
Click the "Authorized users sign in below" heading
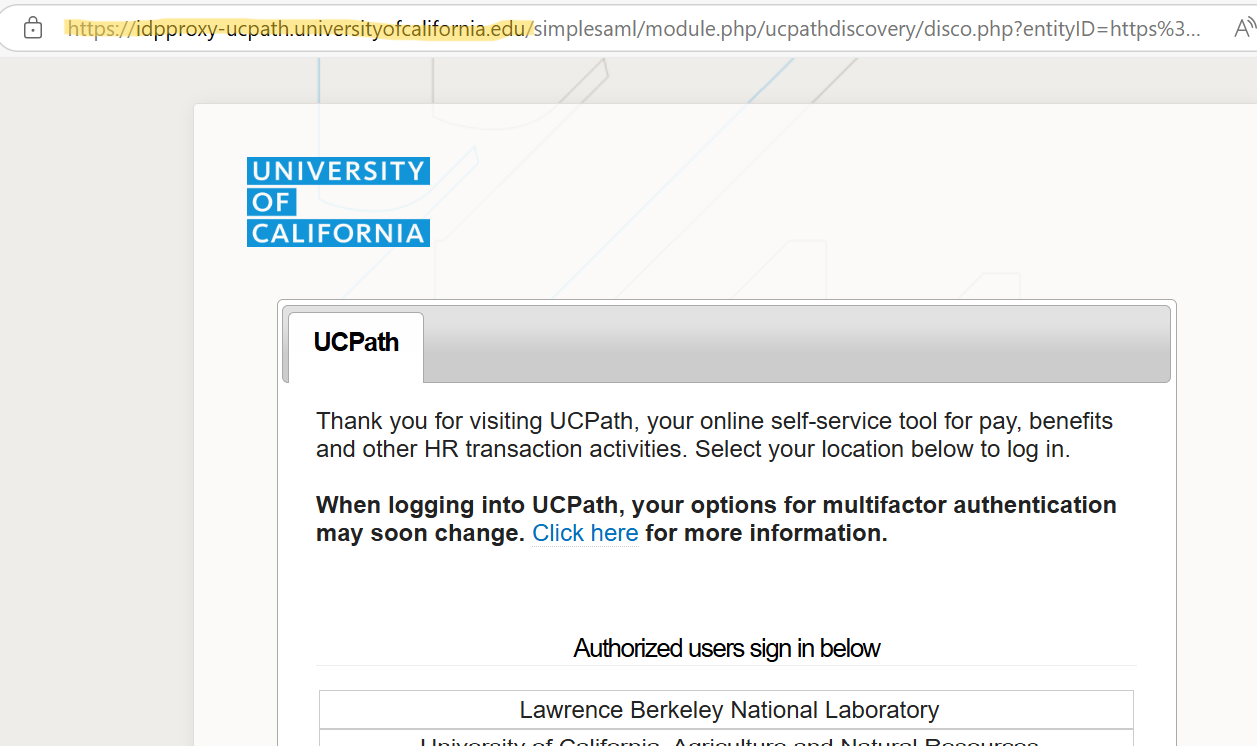point(727,649)
